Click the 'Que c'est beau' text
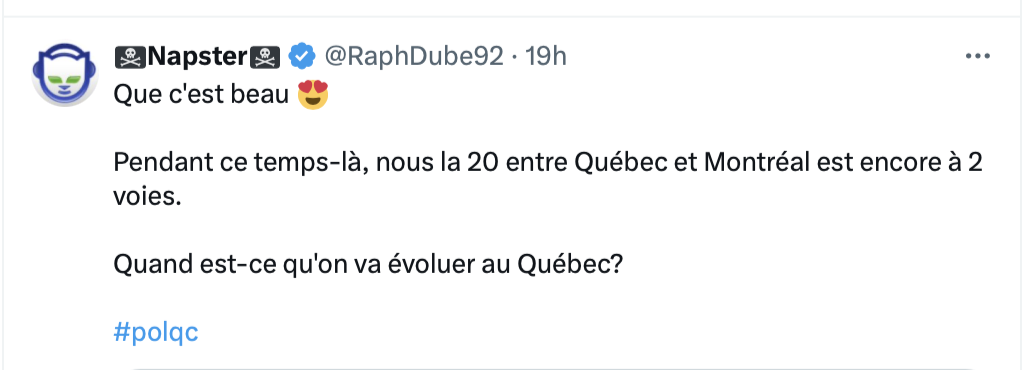The height and width of the screenshot is (370, 1024). pos(201,95)
